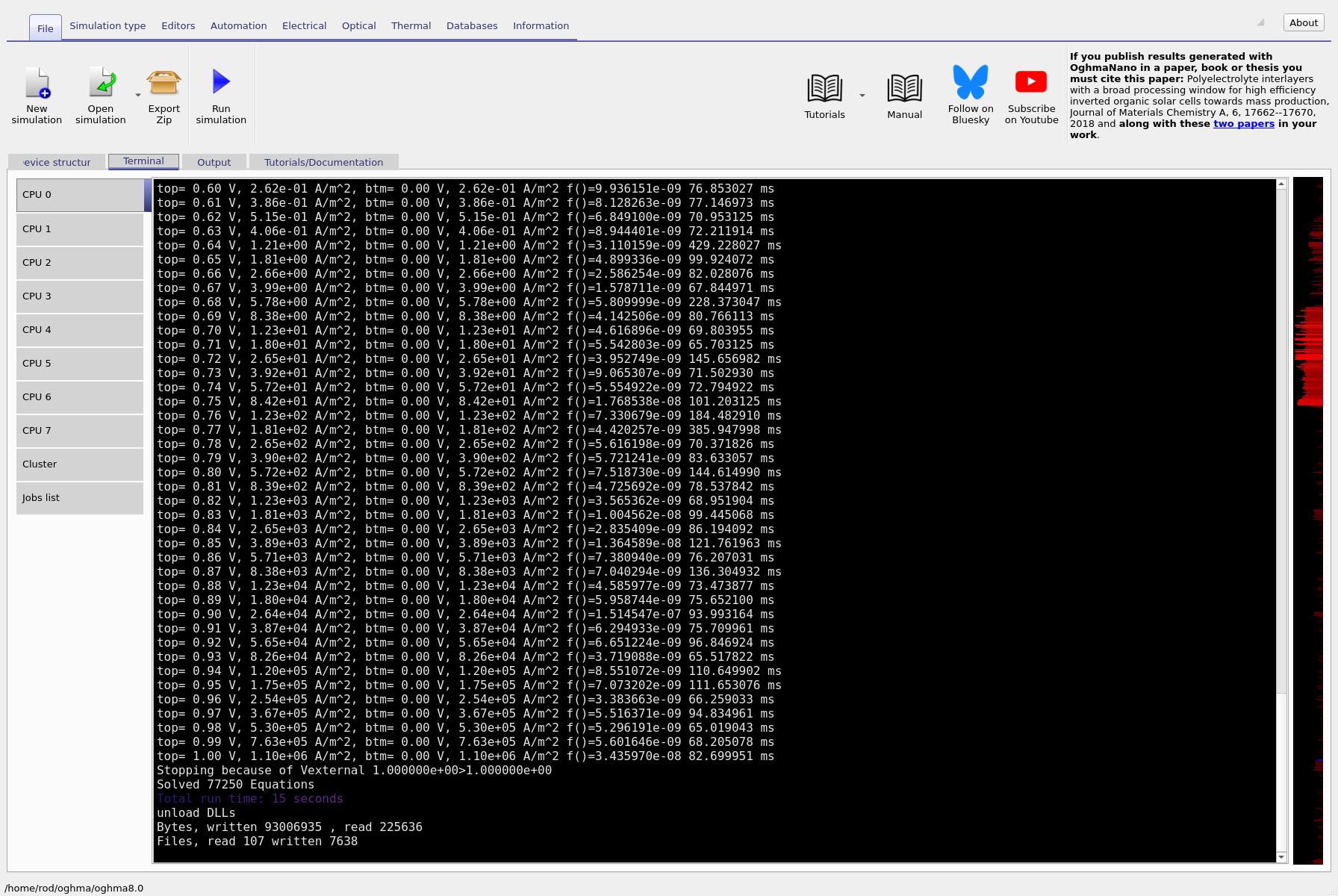Expand the Open simulation dropdown arrow
Viewport: 1338px width, 896px height.
click(137, 95)
